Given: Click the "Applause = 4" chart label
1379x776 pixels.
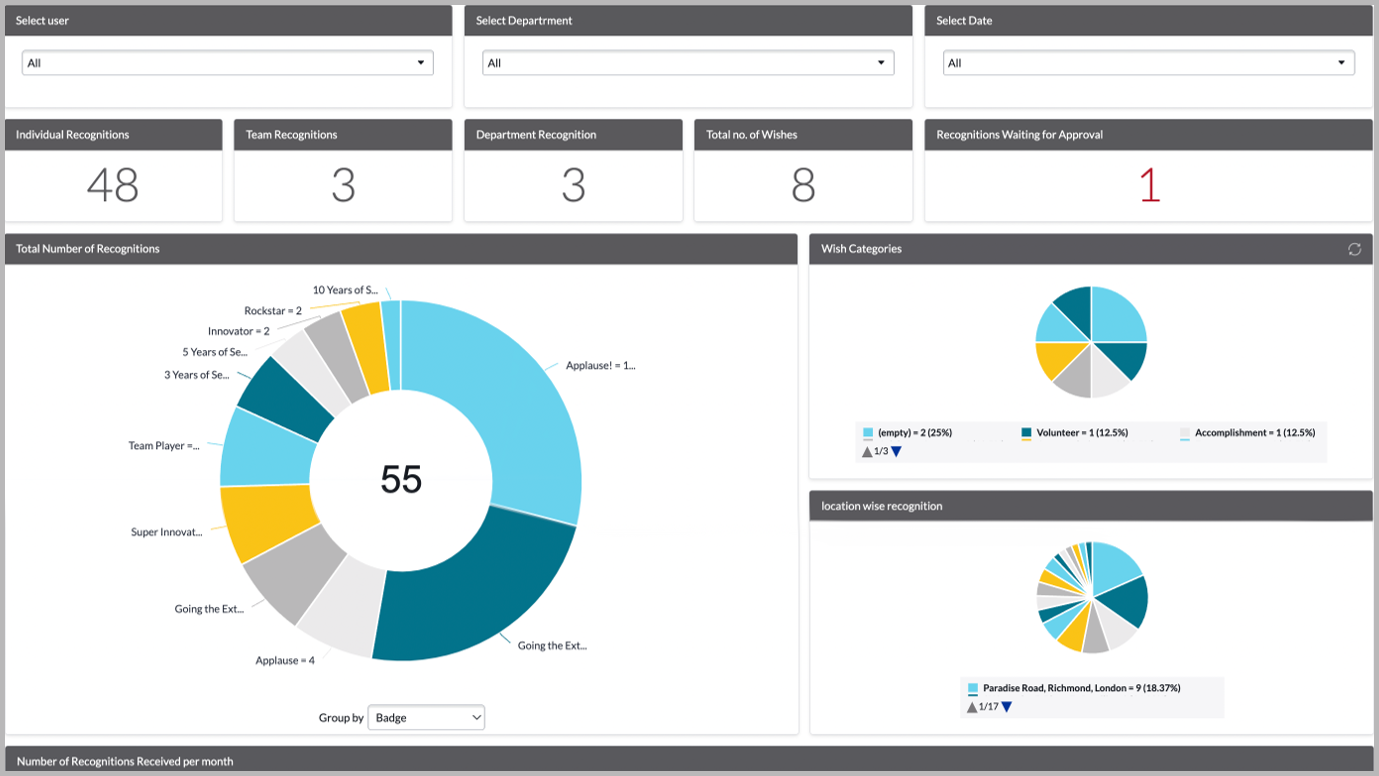Looking at the screenshot, I should coord(285,660).
